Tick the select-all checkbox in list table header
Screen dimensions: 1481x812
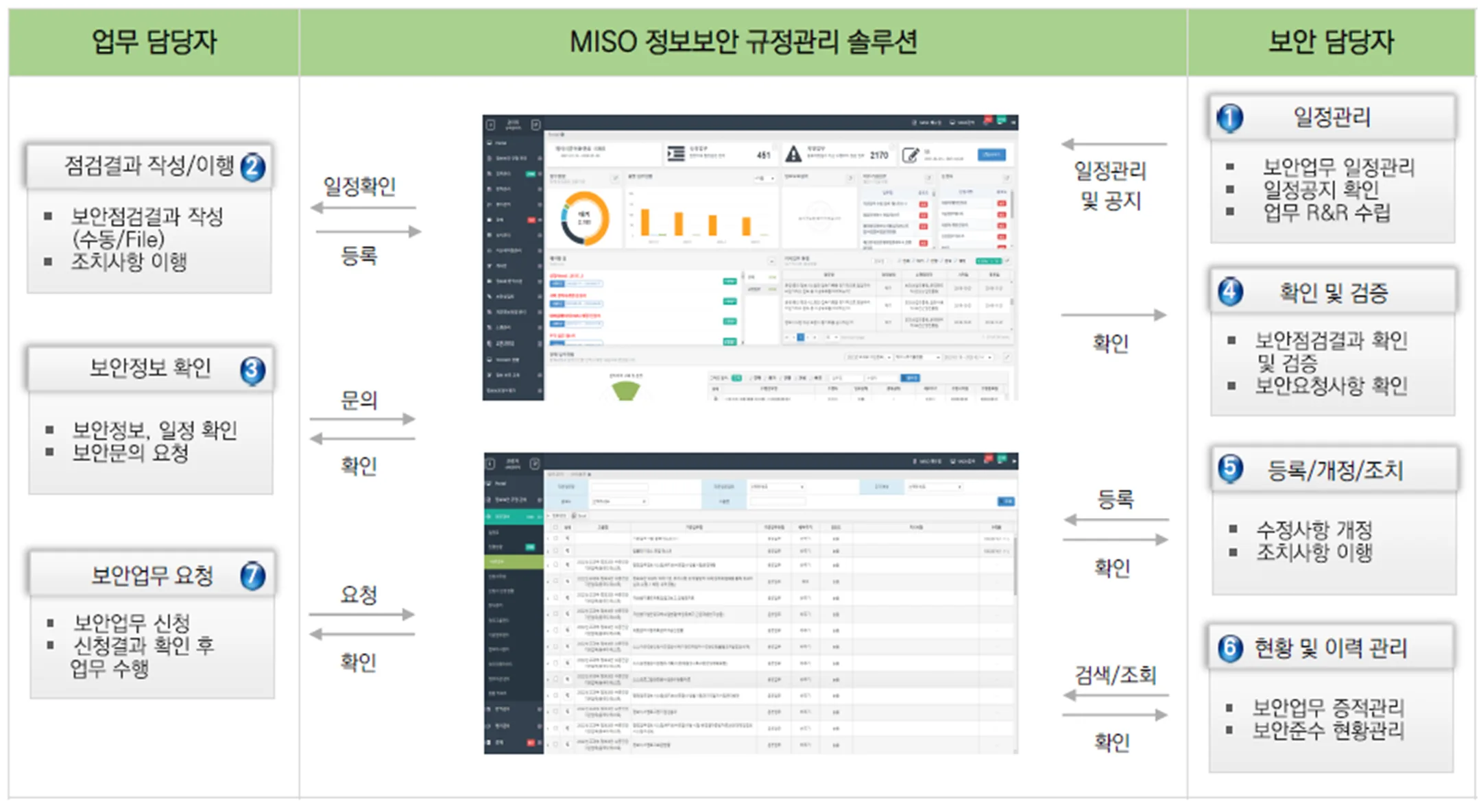[x=555, y=527]
